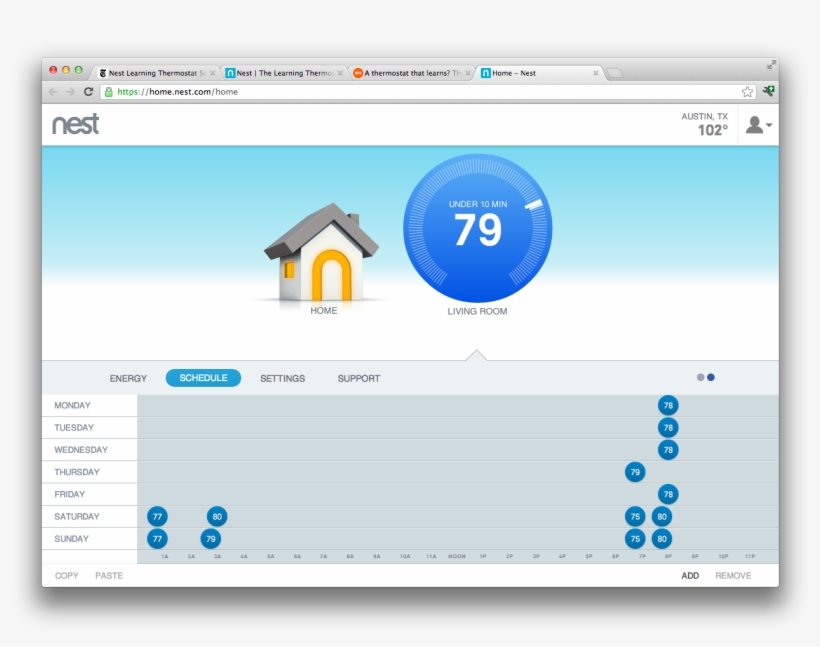Image resolution: width=820 pixels, height=647 pixels.
Task: Select Sunday's 80 setpoint
Action: pyautogui.click(x=662, y=539)
